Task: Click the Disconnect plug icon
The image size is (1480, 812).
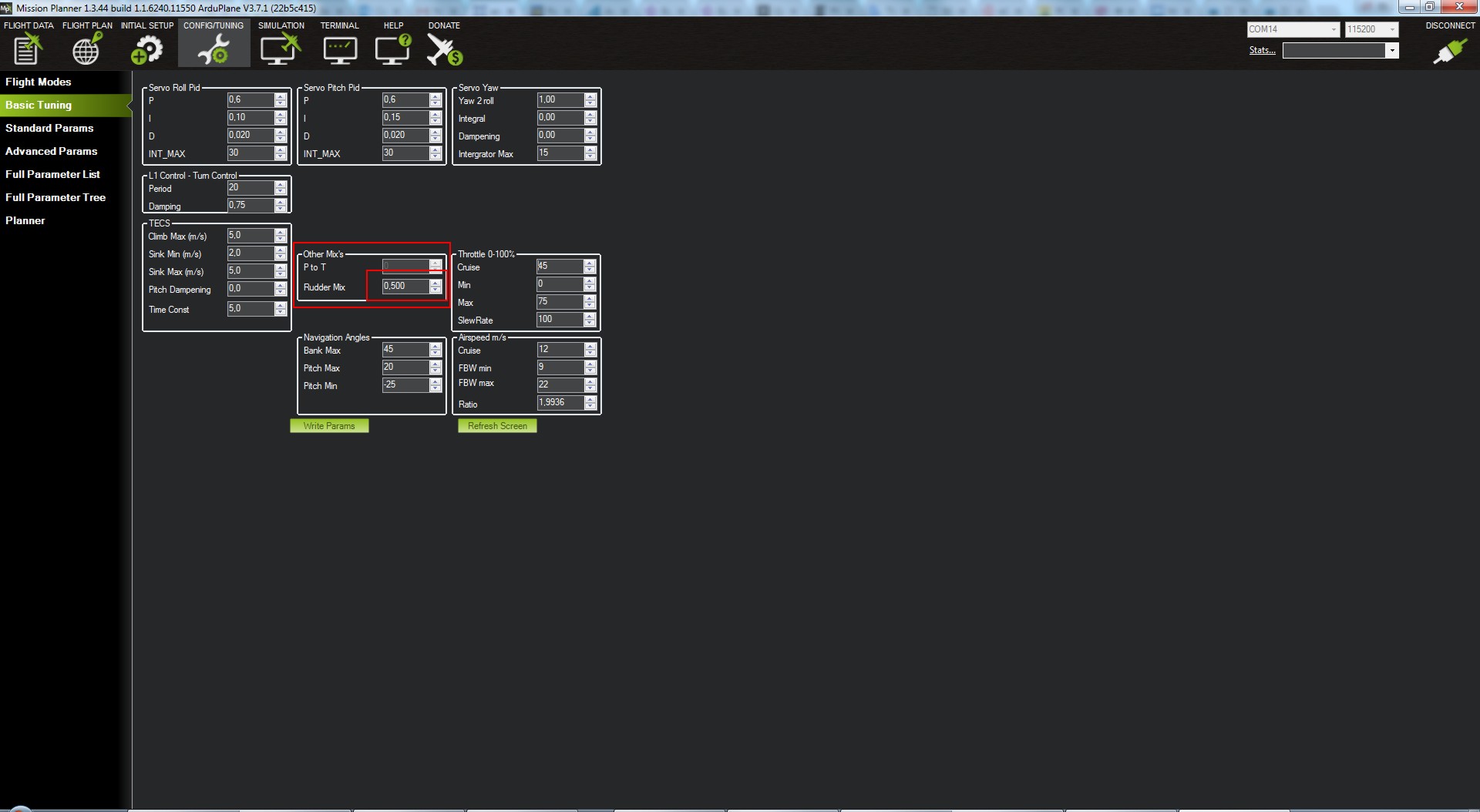Action: coord(1449,50)
